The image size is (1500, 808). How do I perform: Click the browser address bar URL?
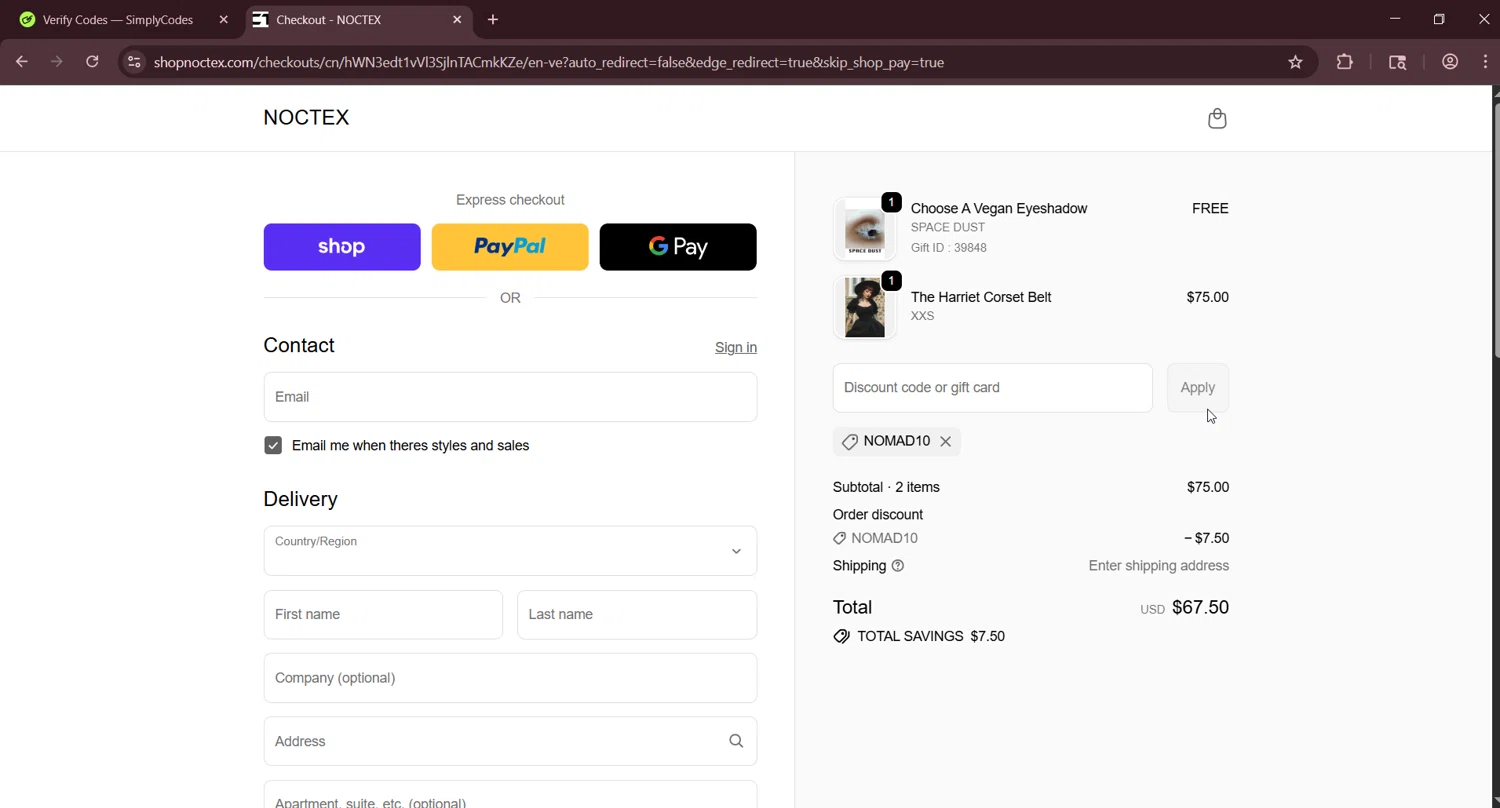click(x=549, y=62)
